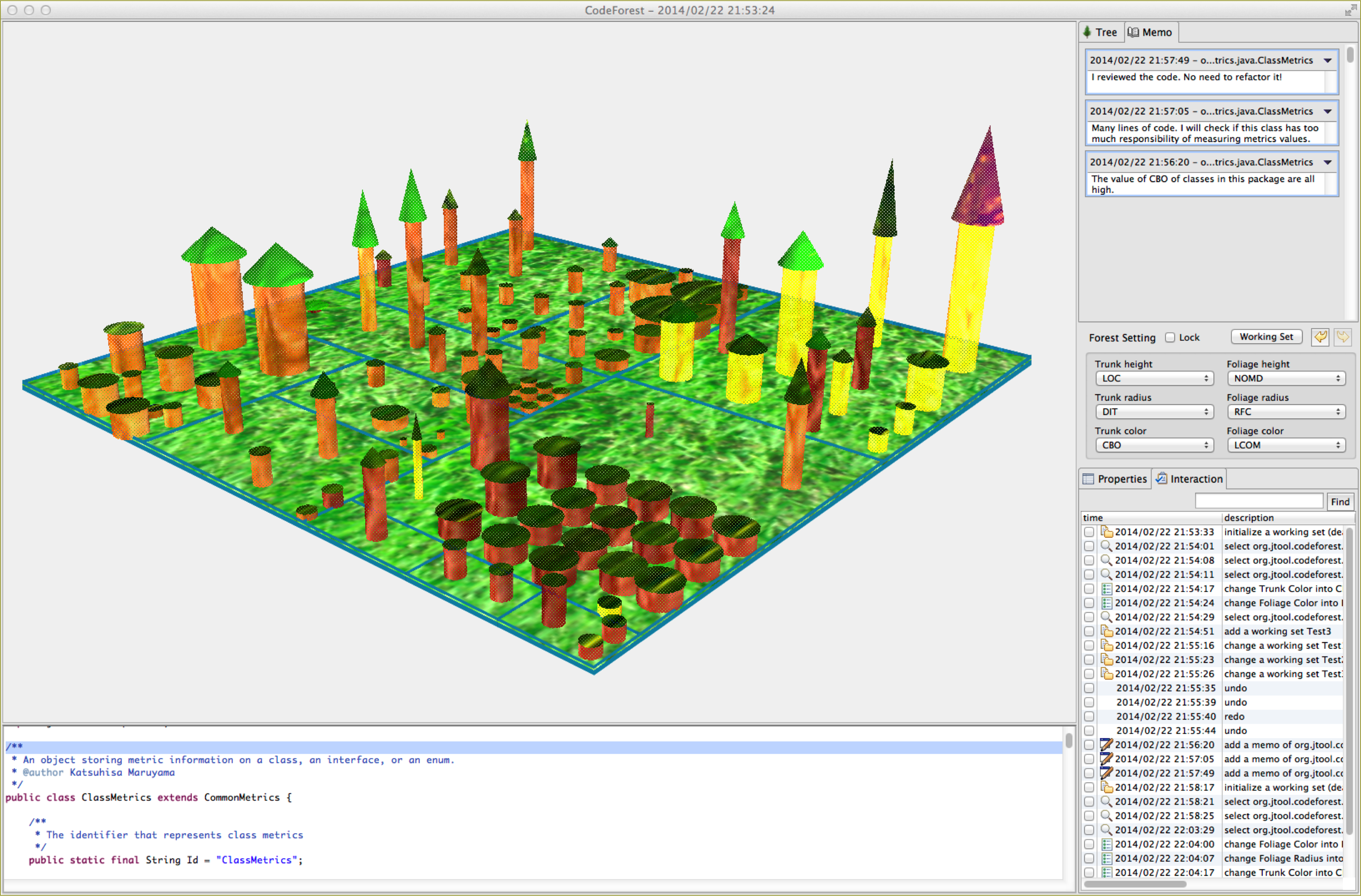This screenshot has height=896, width=1361.
Task: Switch to the Tree tab
Action: tap(1100, 32)
